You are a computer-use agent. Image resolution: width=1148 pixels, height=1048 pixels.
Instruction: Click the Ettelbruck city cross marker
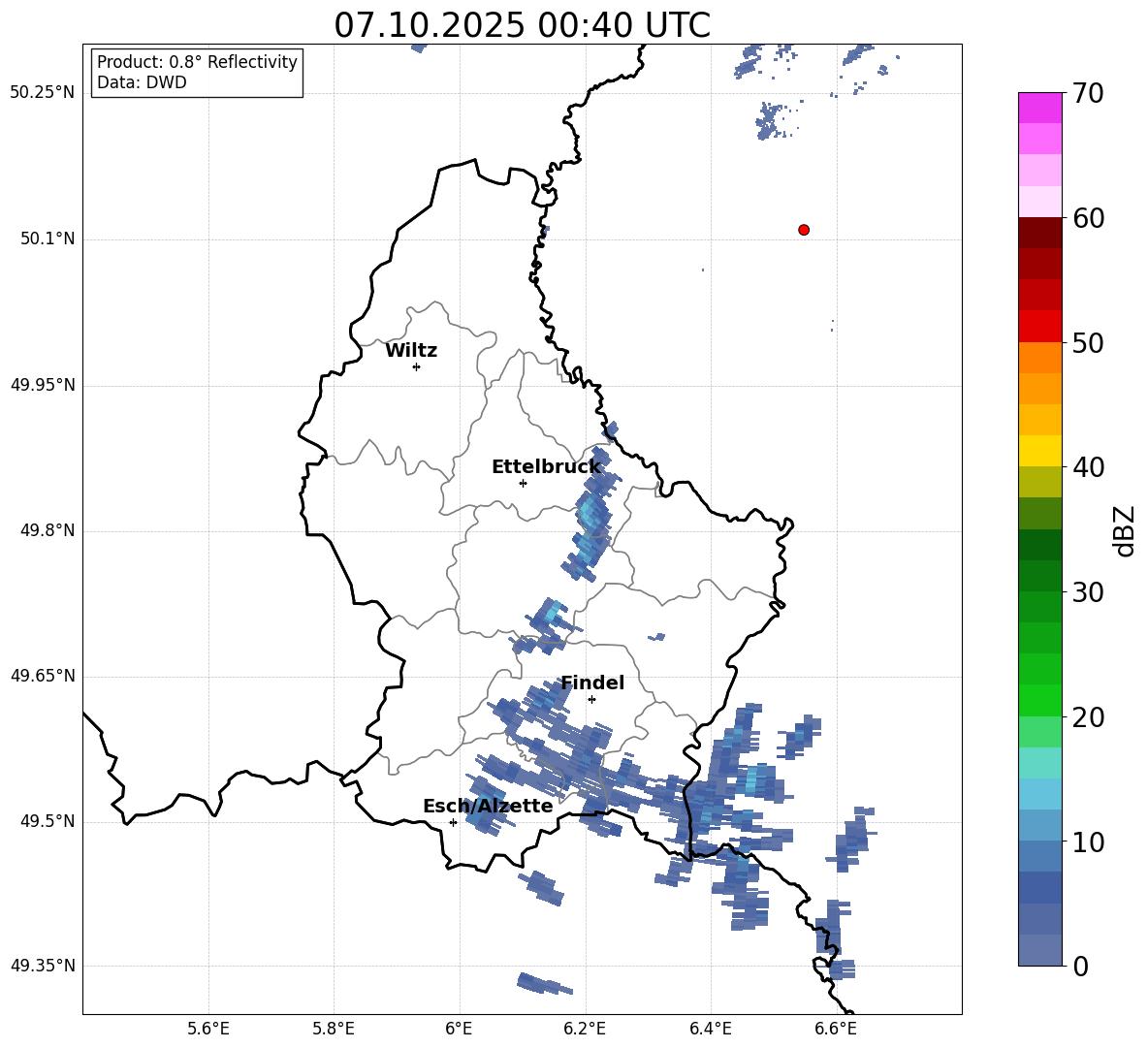(x=523, y=483)
